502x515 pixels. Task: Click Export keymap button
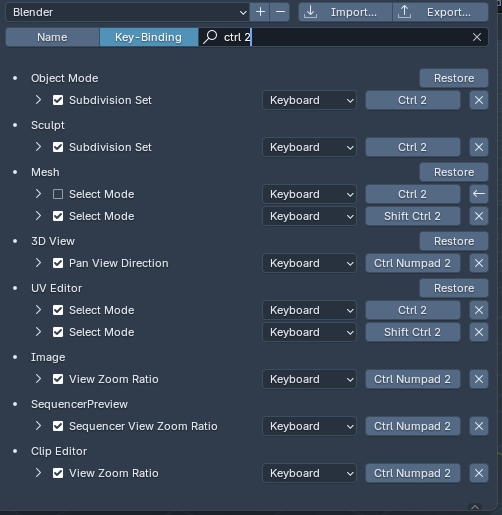[440, 12]
